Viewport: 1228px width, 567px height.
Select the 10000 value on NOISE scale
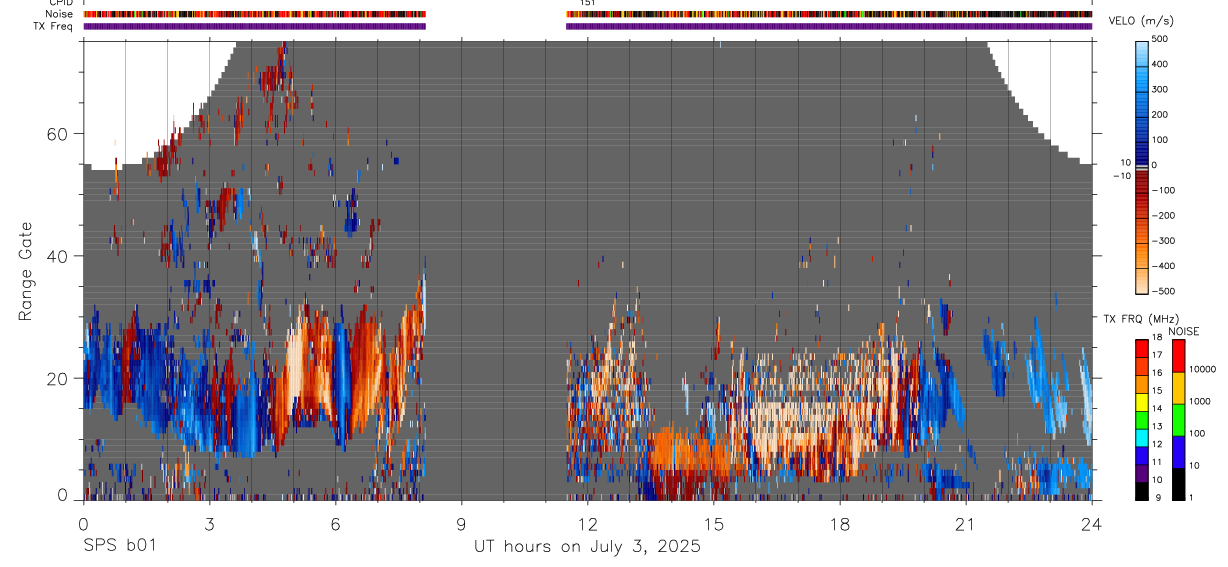1202,369
